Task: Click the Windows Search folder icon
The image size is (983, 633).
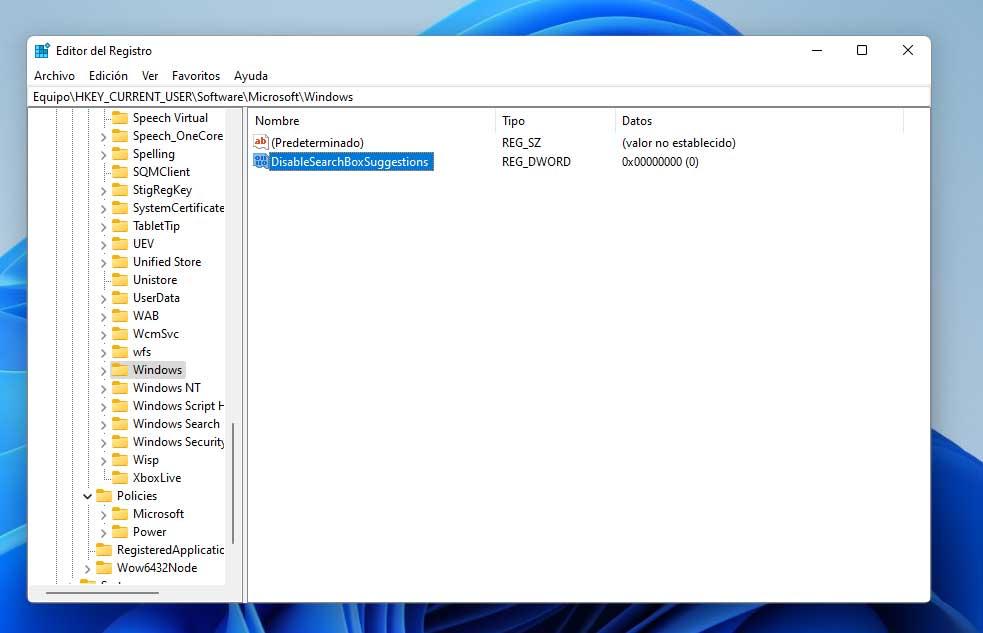Action: click(x=120, y=424)
